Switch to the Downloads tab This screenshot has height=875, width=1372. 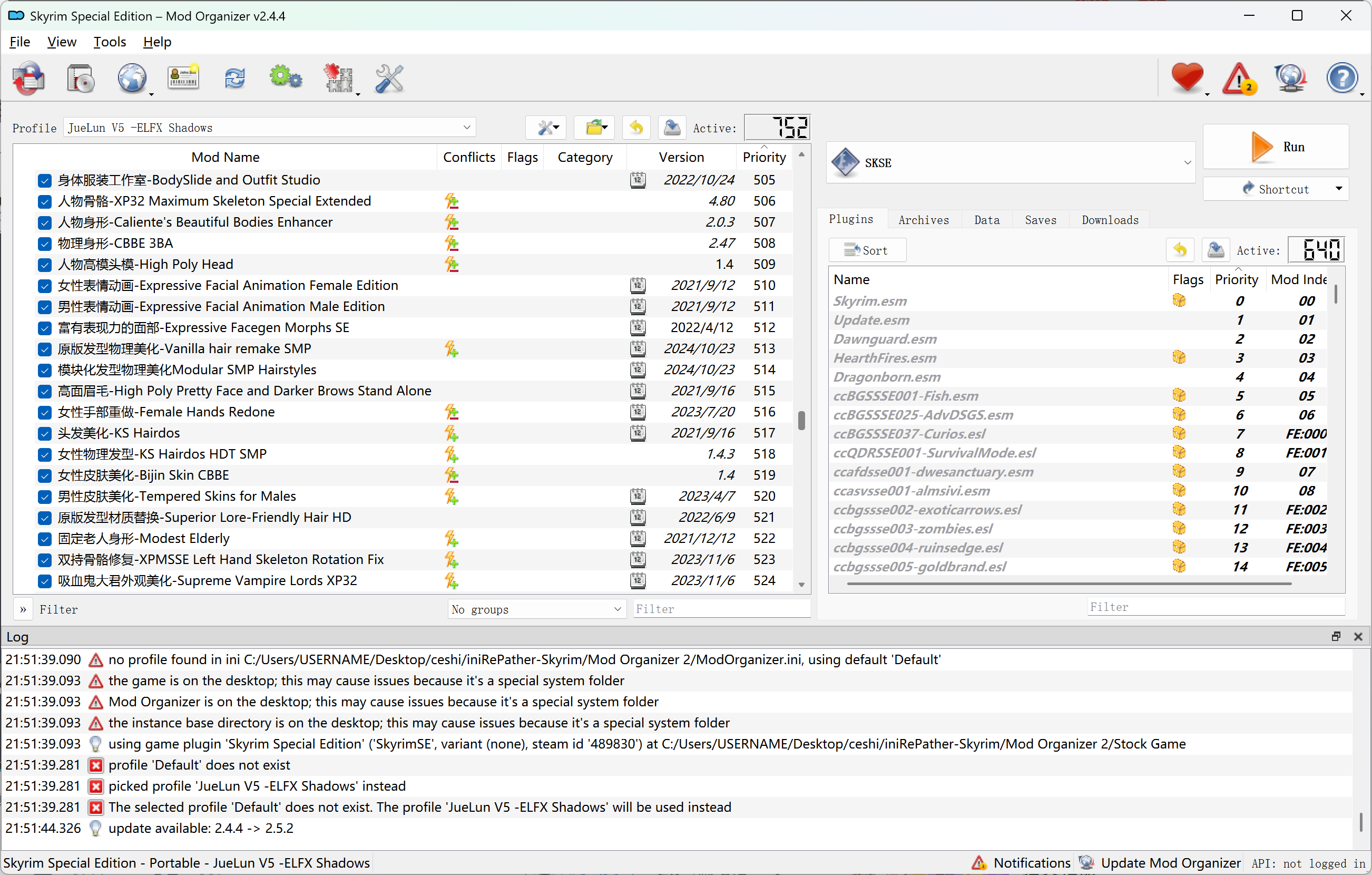(1109, 220)
